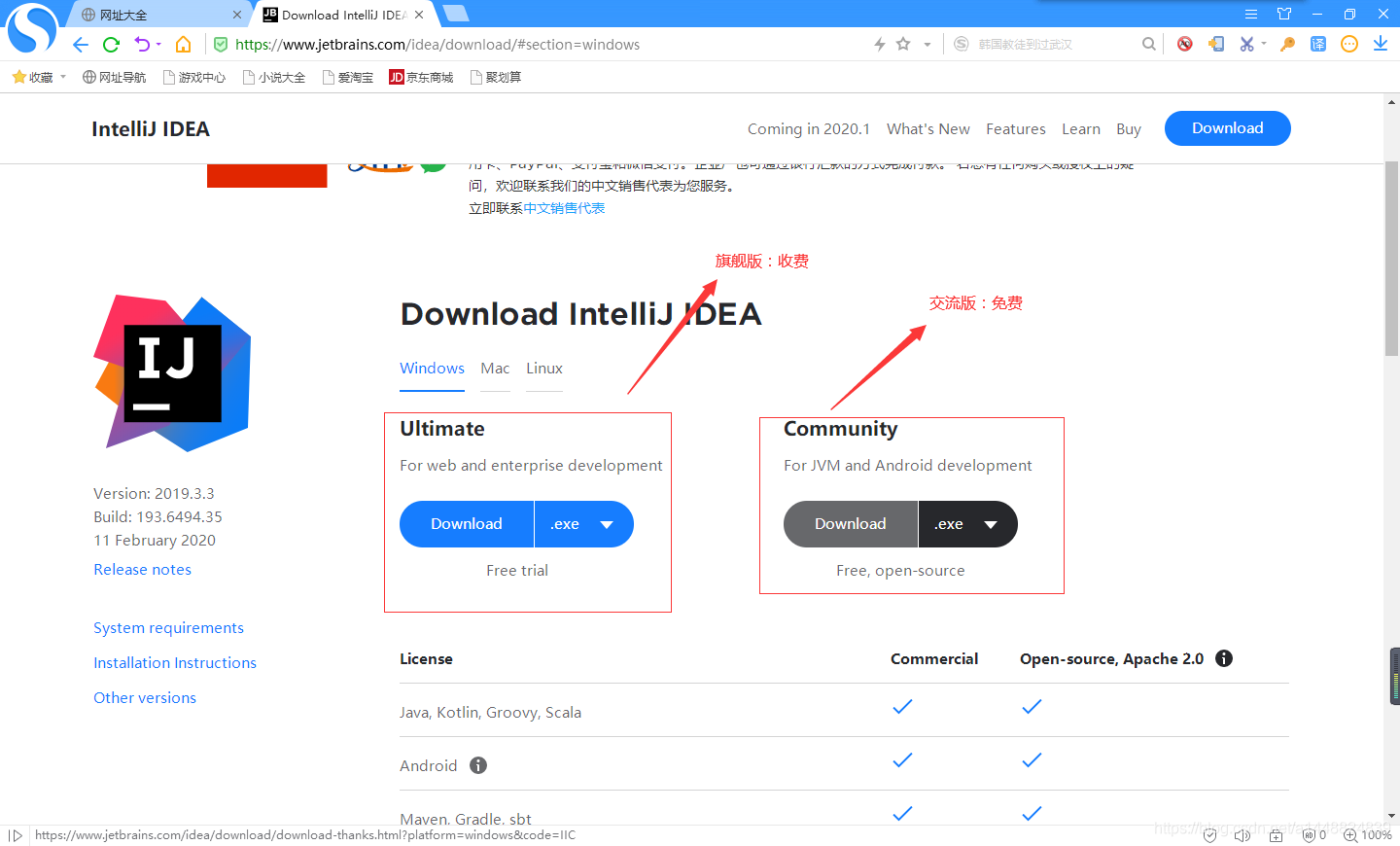
Task: Open the browser main menu icon
Action: (1251, 14)
